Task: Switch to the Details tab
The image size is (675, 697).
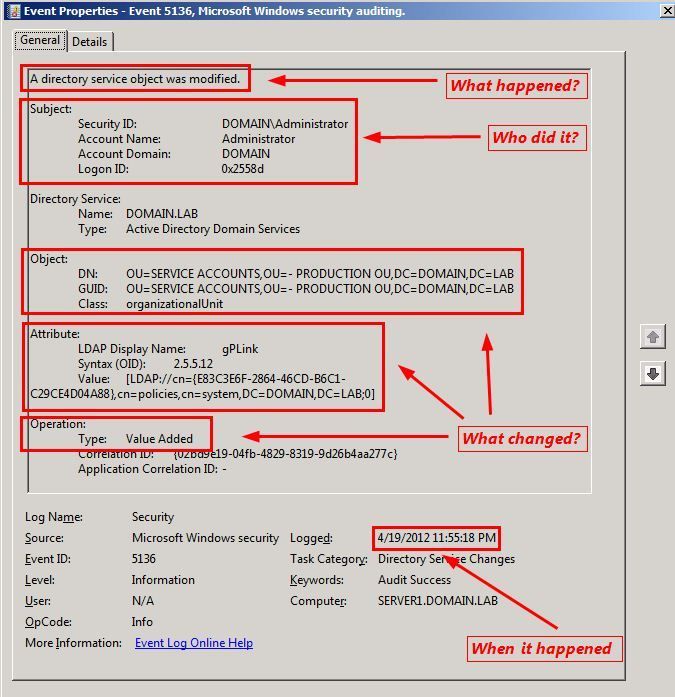Action: pyautogui.click(x=89, y=41)
